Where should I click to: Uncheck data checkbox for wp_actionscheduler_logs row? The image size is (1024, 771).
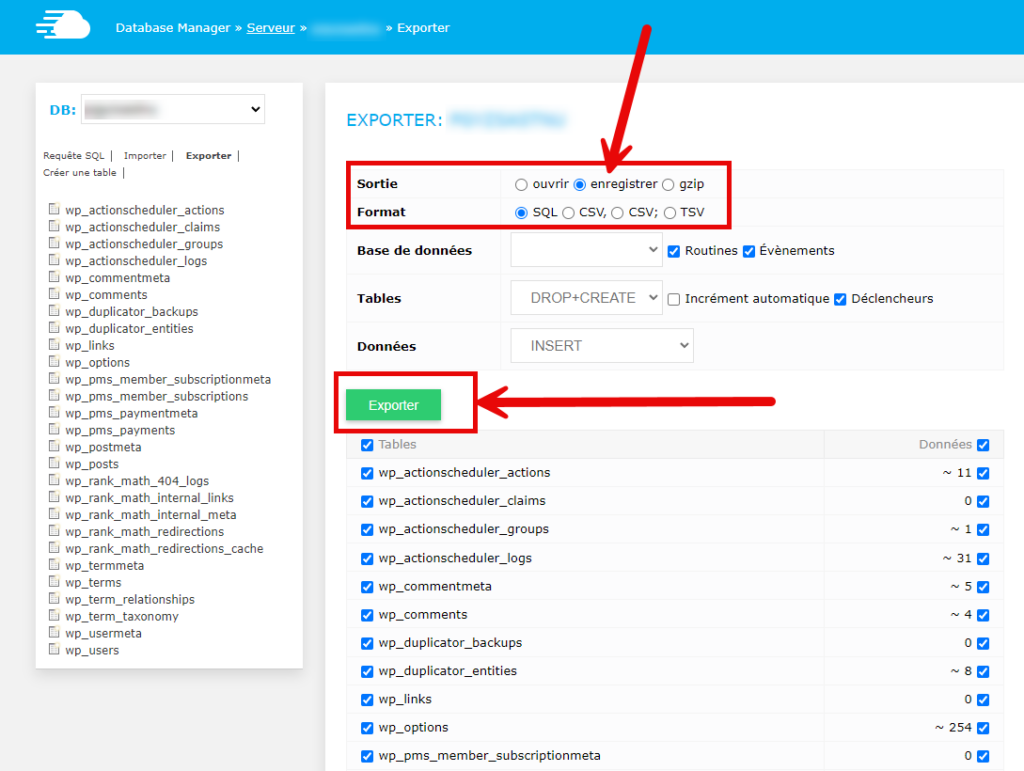tap(983, 559)
